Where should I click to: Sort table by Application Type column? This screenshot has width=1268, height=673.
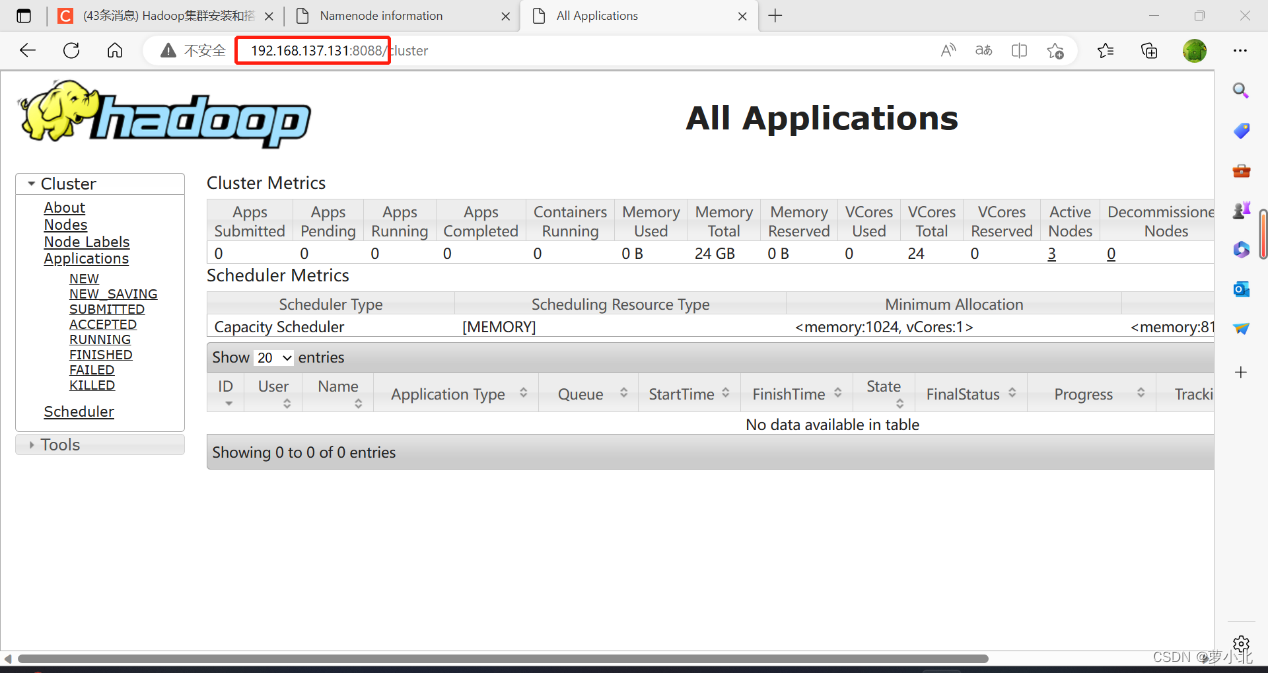tap(456, 393)
